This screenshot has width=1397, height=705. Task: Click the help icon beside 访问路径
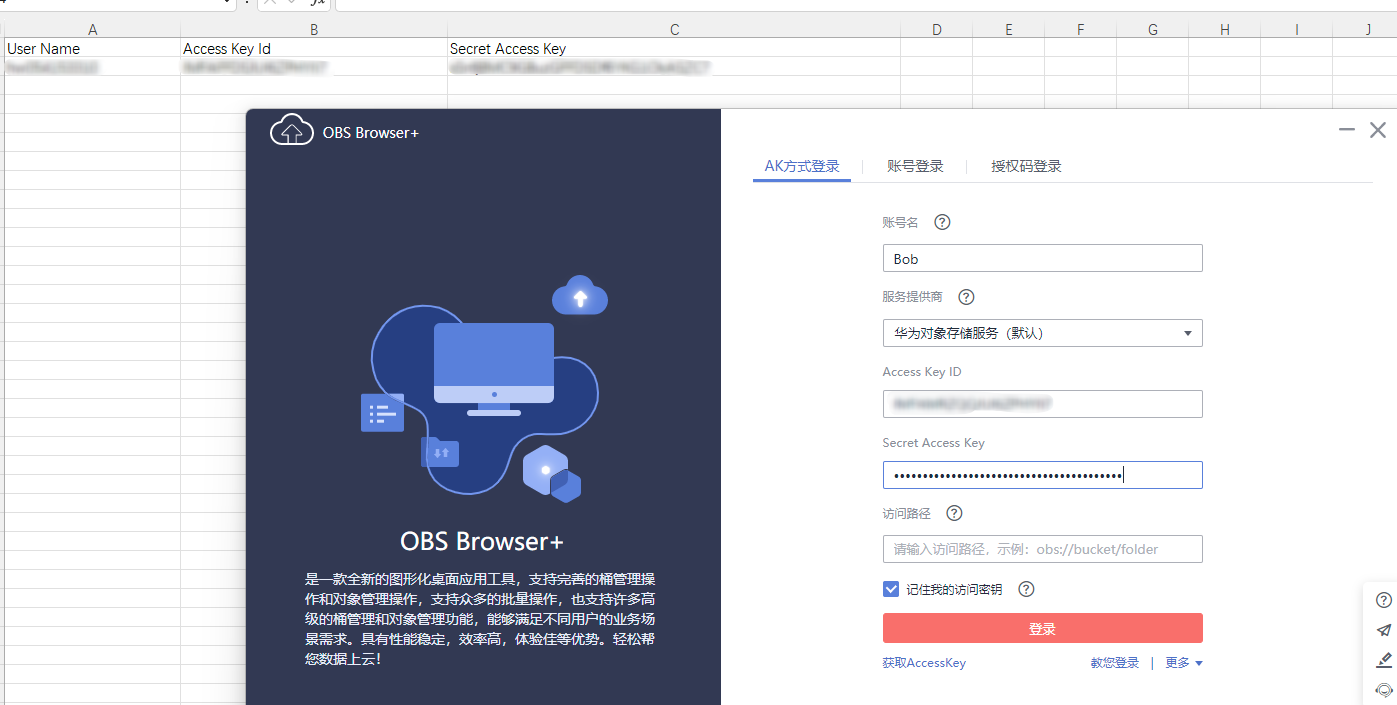point(954,513)
